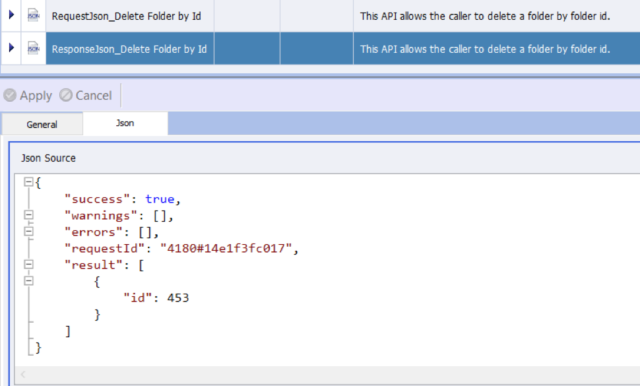Collapse the "warnings" array fold marker
This screenshot has height=386, width=640.
[x=28, y=215]
